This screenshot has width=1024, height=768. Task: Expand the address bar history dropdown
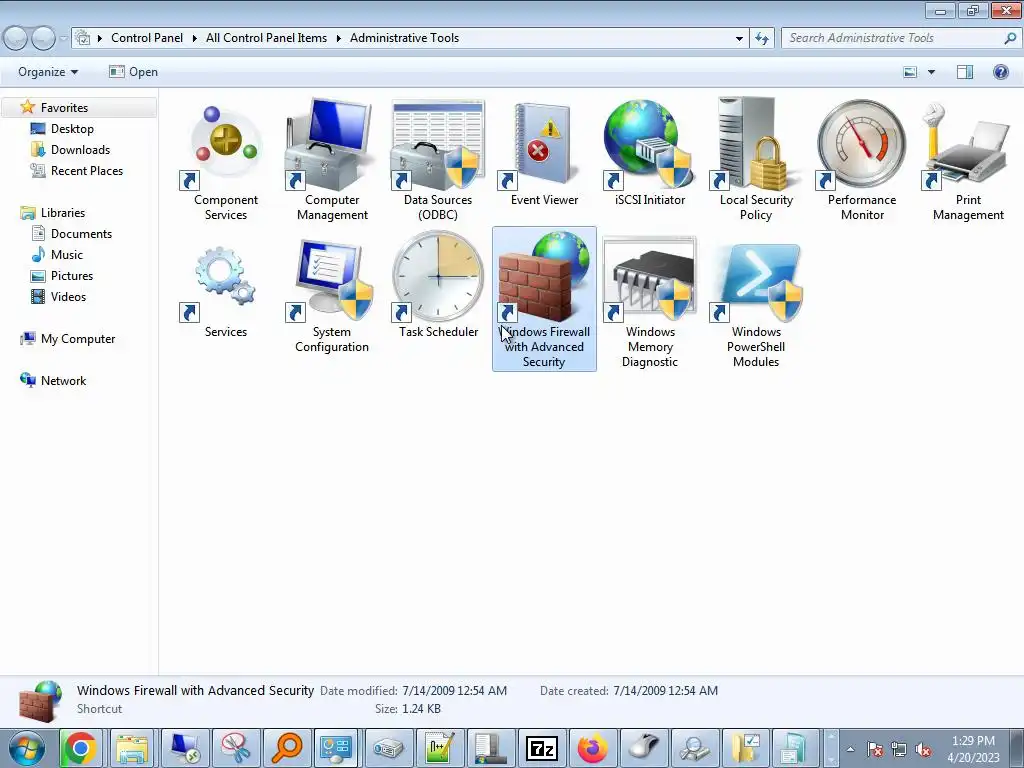739,39
